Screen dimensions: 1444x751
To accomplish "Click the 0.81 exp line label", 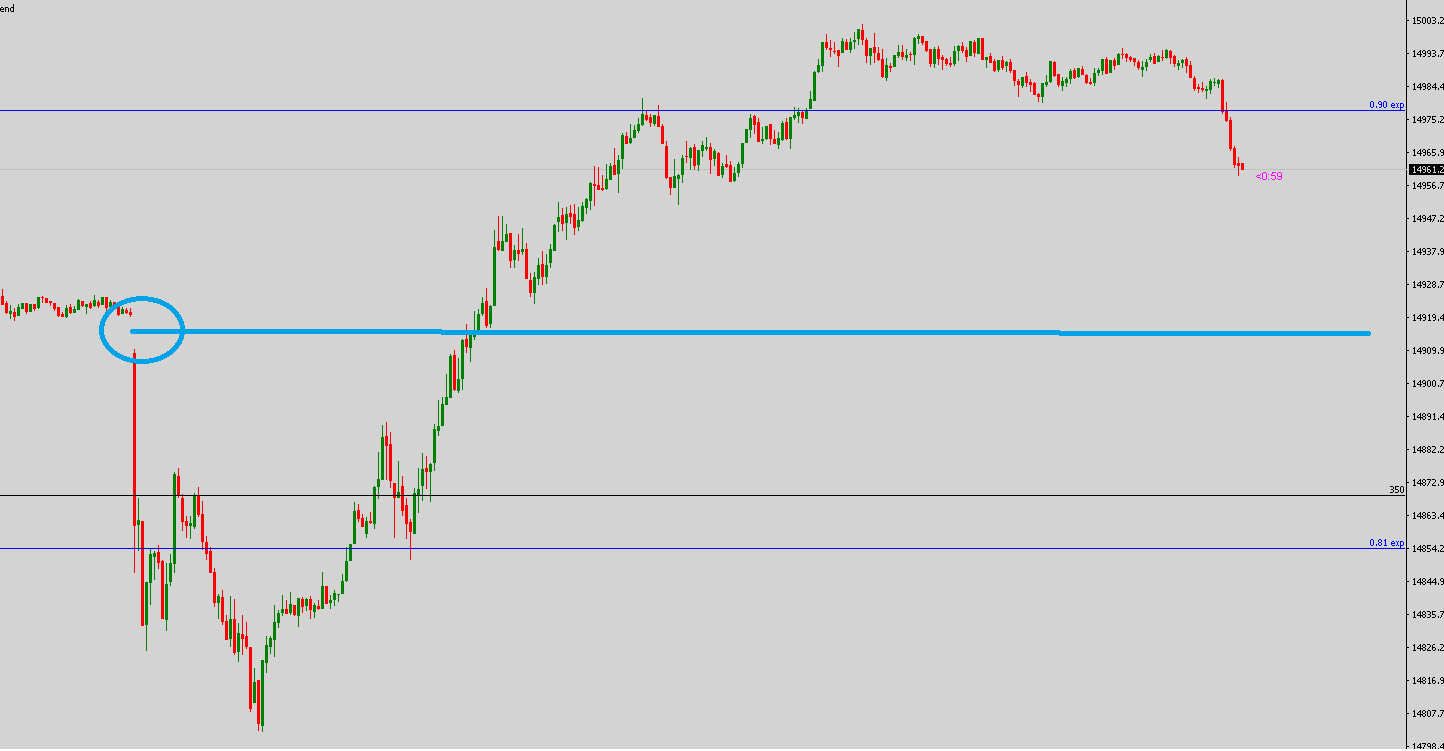I will (x=1386, y=543).
